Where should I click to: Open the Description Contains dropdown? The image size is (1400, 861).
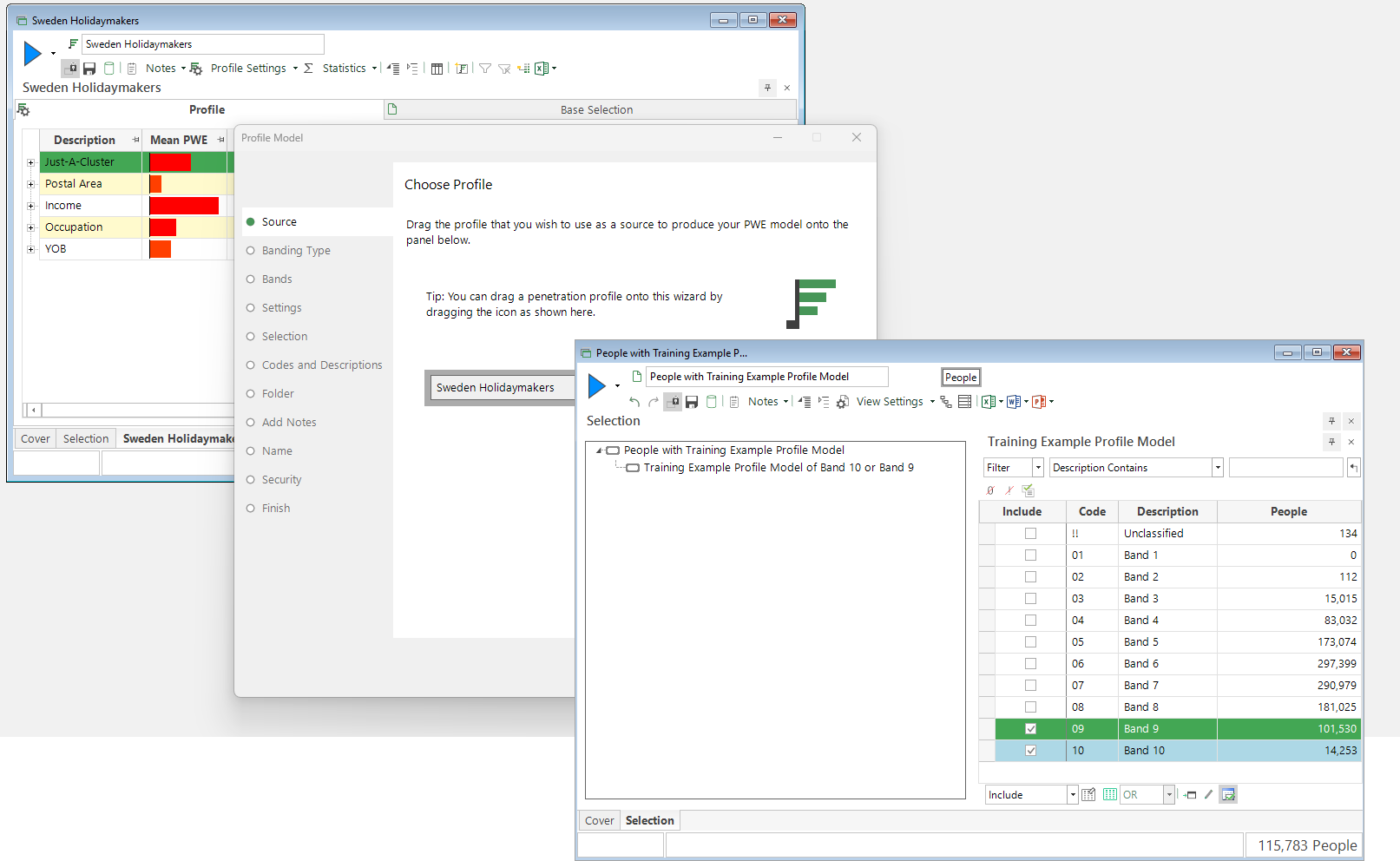tap(1217, 468)
